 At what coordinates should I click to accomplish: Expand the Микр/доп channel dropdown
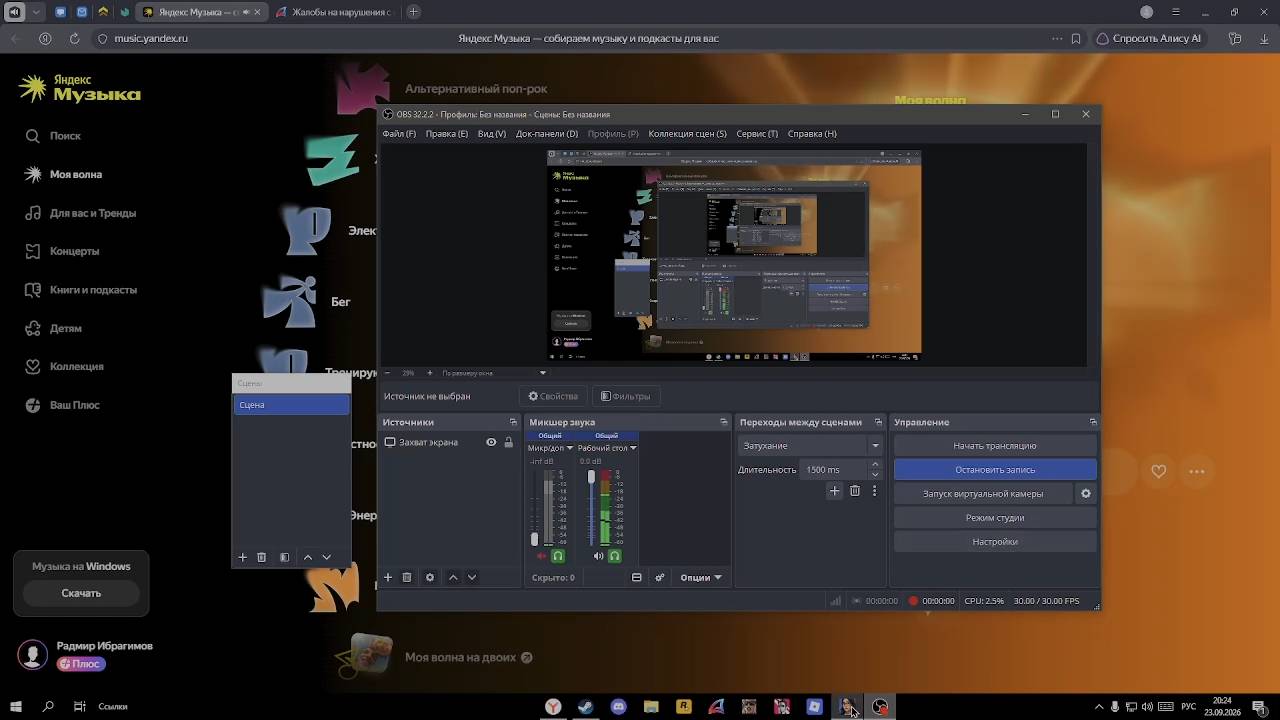tap(570, 448)
